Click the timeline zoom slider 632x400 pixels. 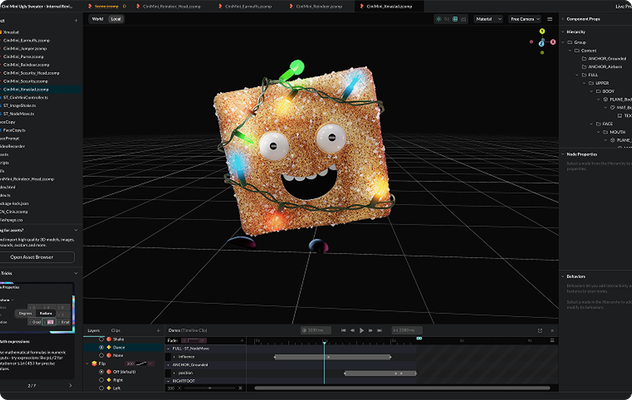click(212, 388)
